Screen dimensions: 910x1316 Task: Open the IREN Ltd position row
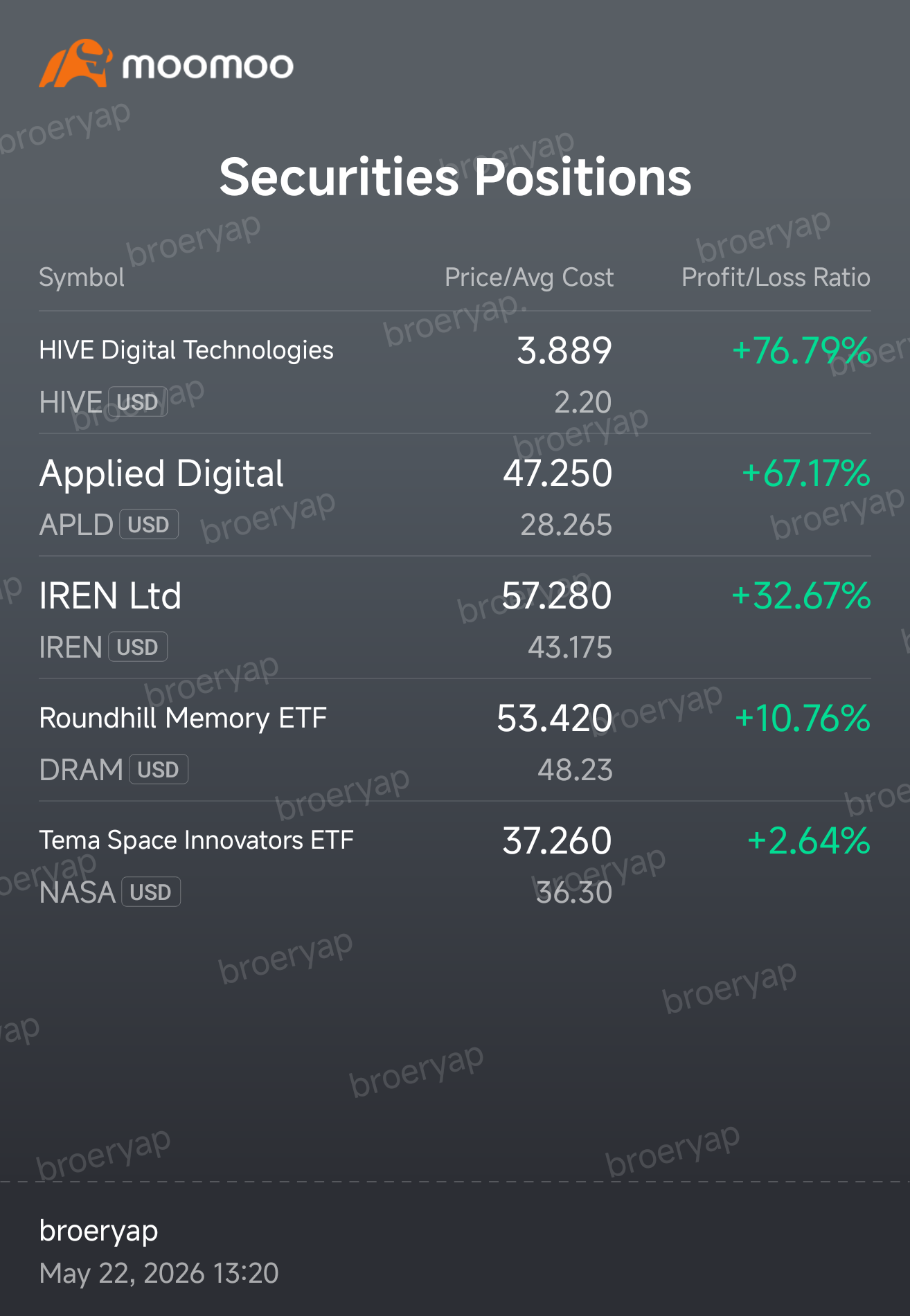click(455, 618)
